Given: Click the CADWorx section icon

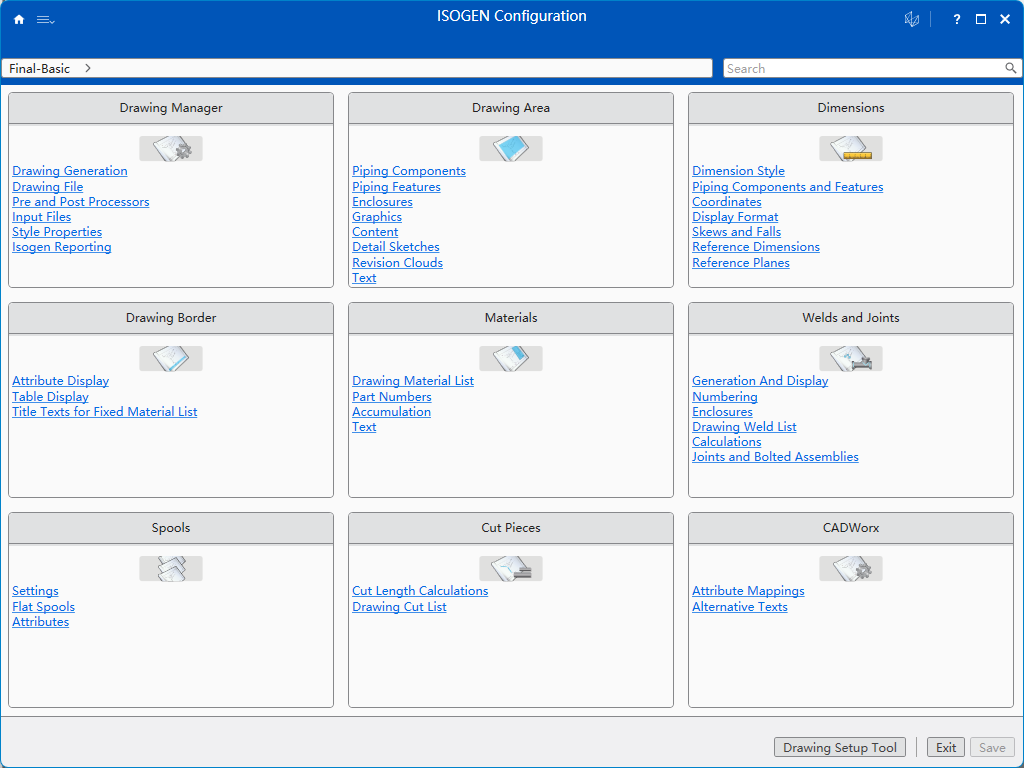Looking at the screenshot, I should tap(851, 568).
